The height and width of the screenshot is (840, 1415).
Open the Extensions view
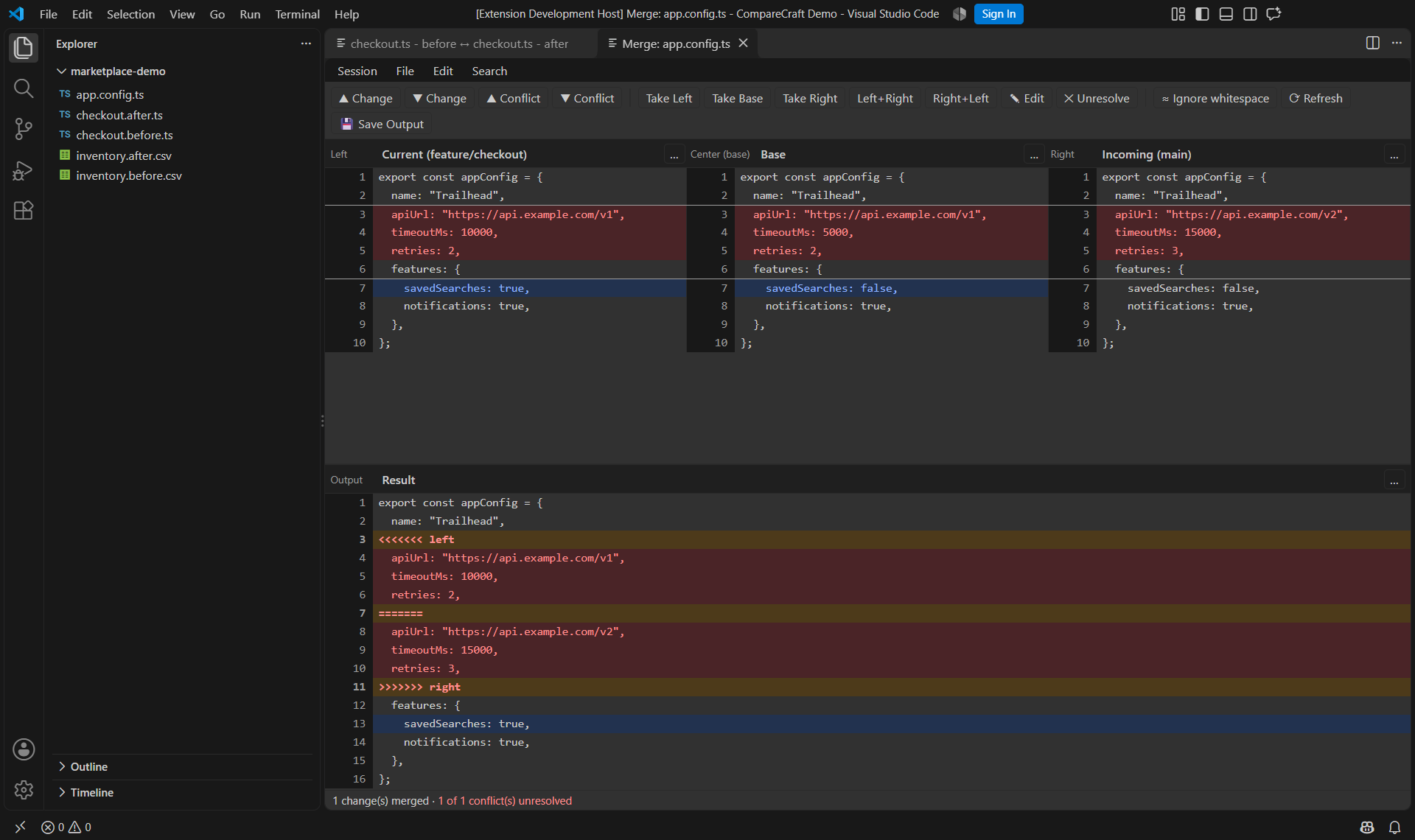click(x=24, y=211)
